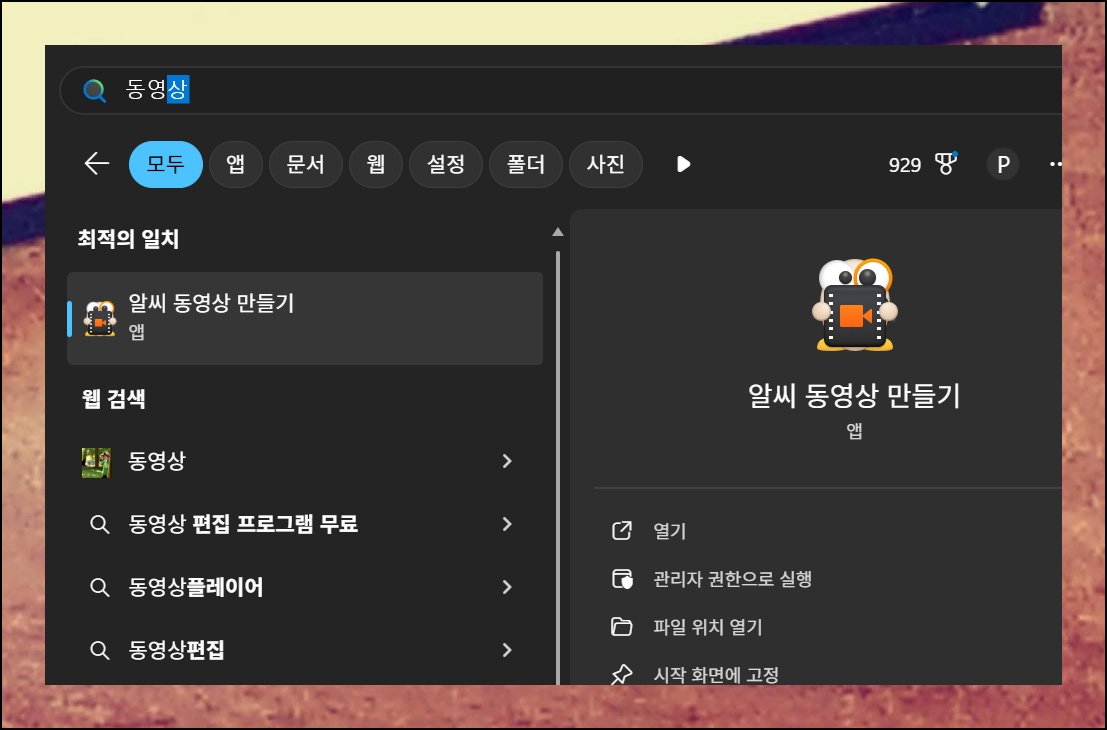The image size is (1107, 730).
Task: Open 알씨 동영상 만들기 best match result
Action: click(x=305, y=318)
